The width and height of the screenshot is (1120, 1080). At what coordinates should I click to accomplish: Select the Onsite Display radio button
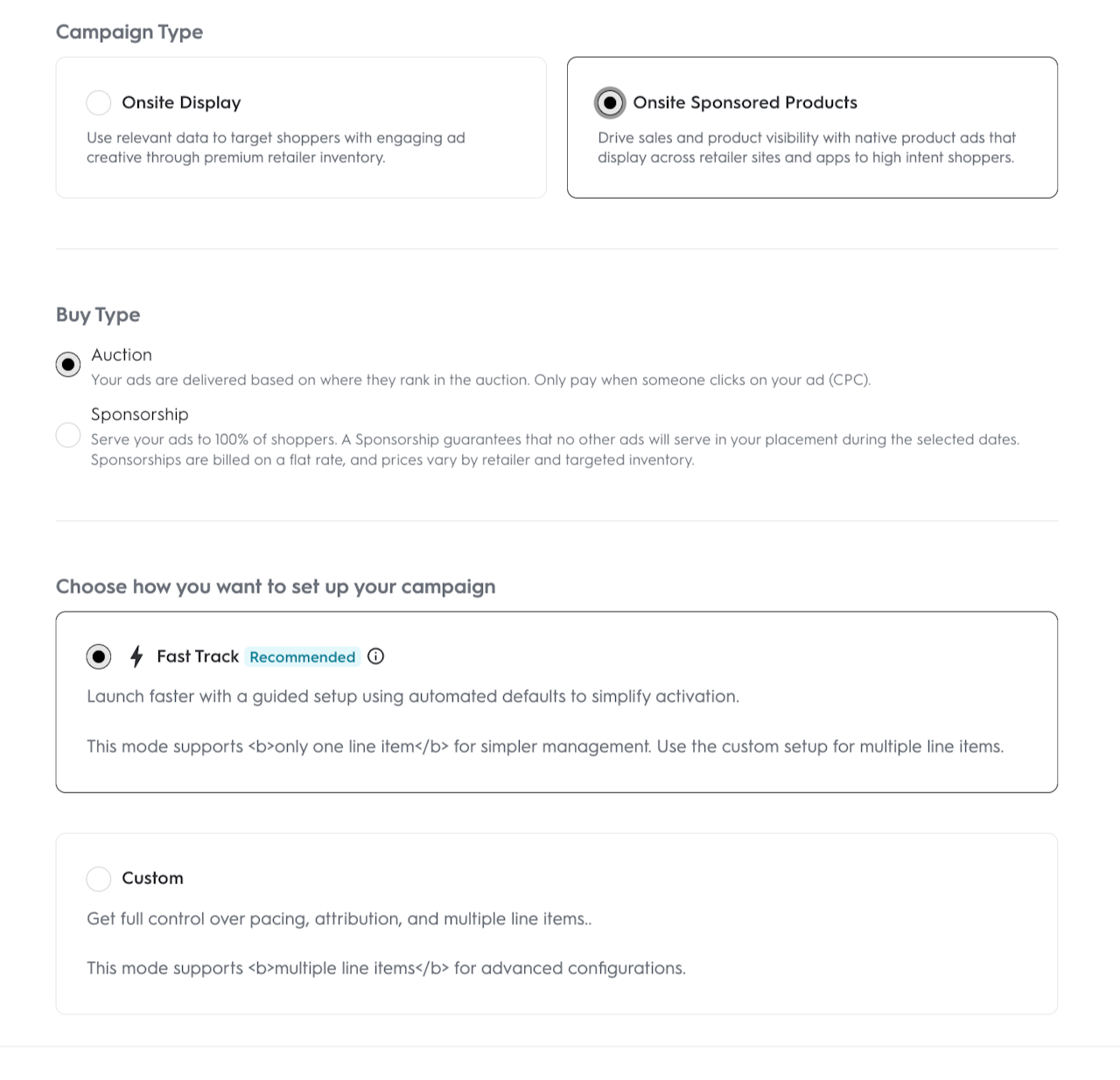[99, 102]
